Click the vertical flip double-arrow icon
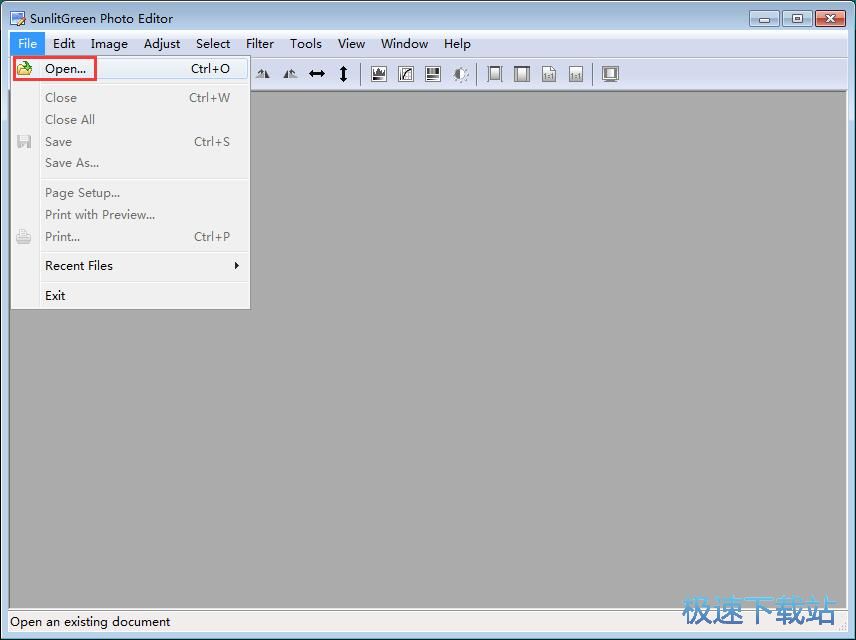 (343, 74)
